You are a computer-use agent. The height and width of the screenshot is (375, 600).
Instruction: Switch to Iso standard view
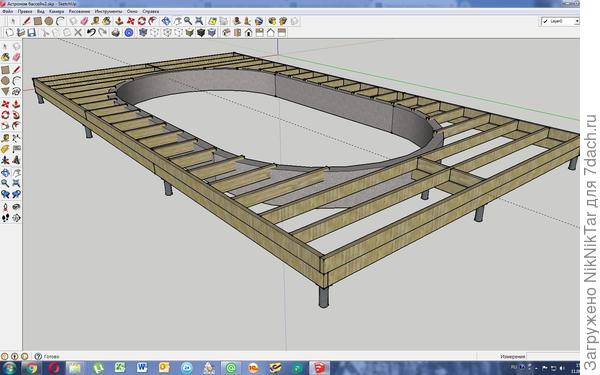click(x=227, y=33)
